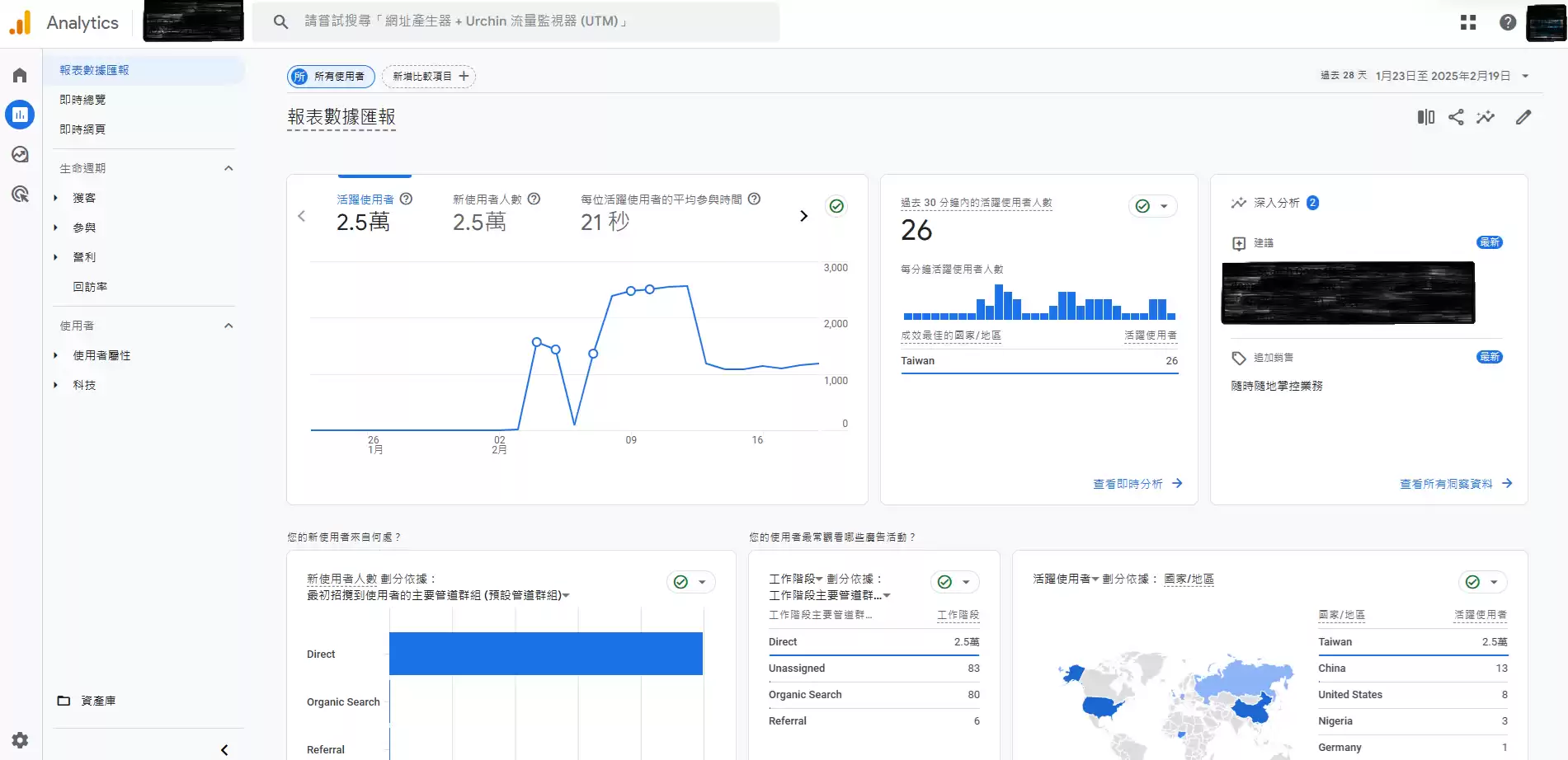
Task: Collapse the 生命週期 section
Action: point(228,168)
